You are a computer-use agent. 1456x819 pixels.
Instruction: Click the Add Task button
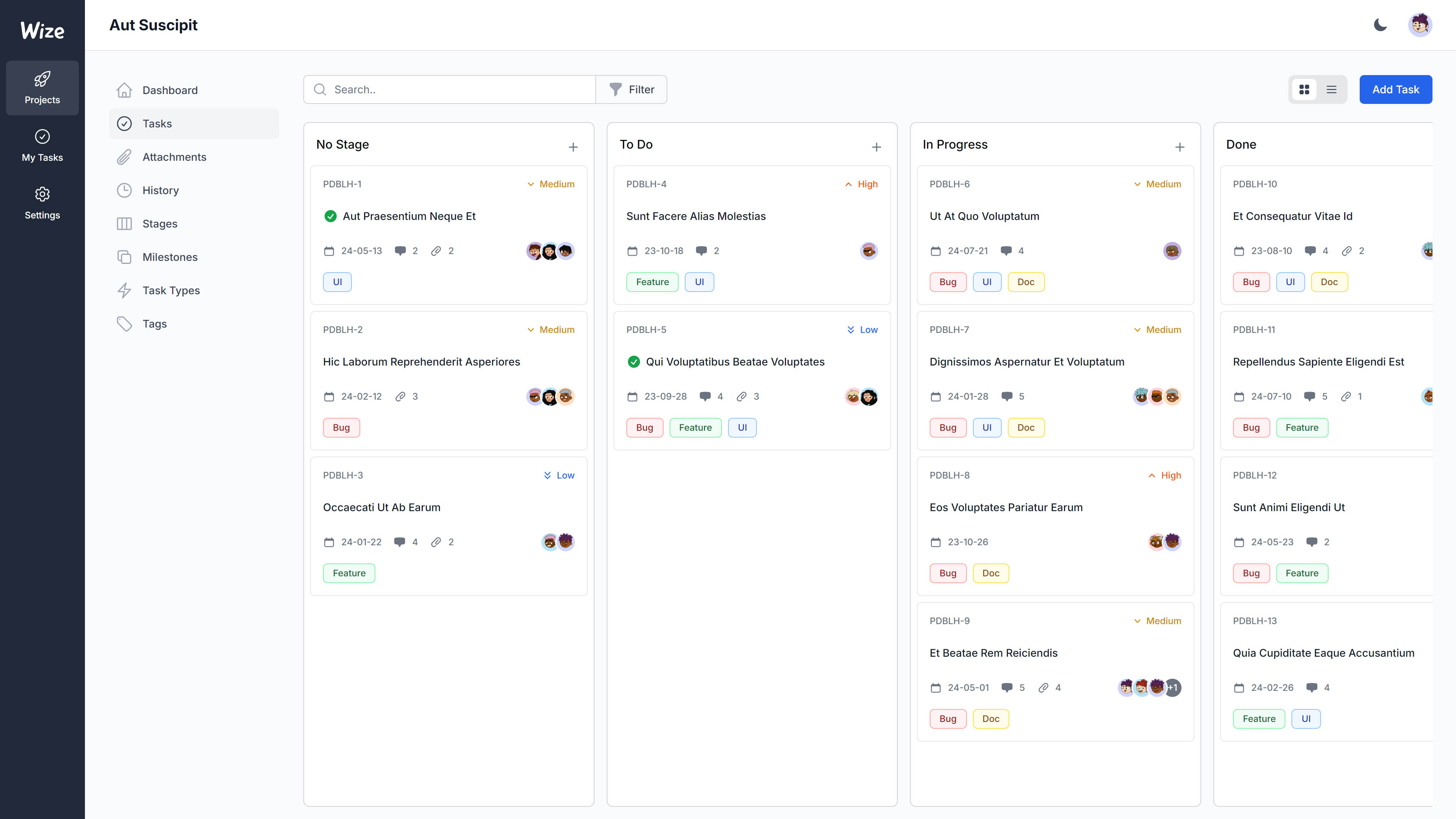point(1395,89)
